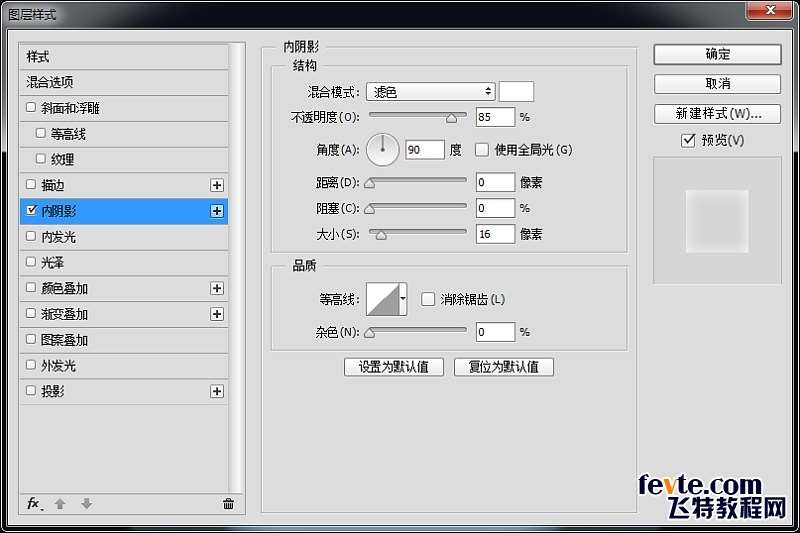Click the trash delete effect icon
This screenshot has width=800, height=533.
(228, 504)
